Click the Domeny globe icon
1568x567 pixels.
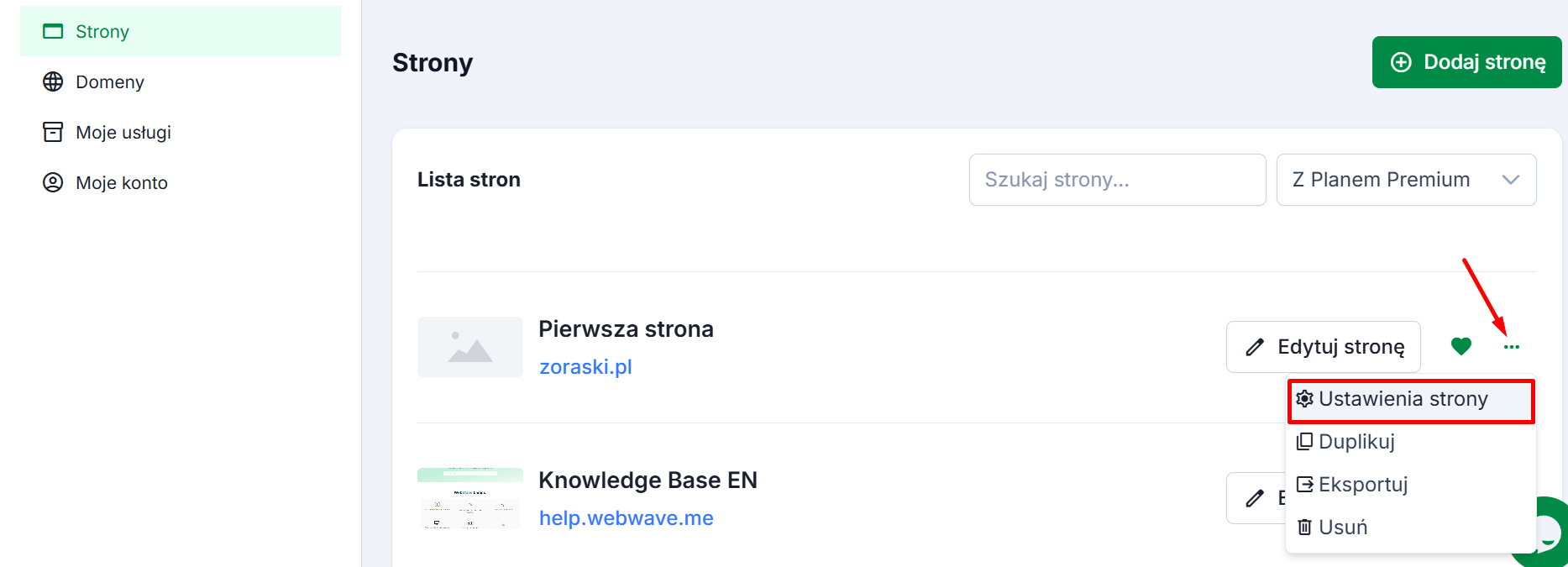pos(53,81)
